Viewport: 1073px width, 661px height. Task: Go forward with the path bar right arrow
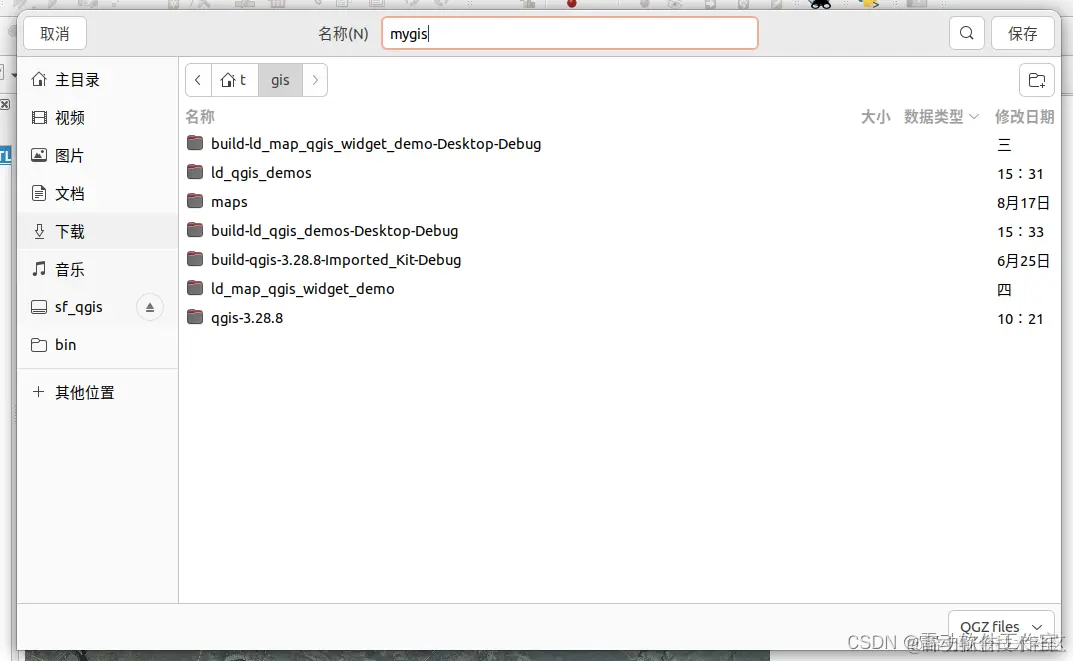coord(315,80)
